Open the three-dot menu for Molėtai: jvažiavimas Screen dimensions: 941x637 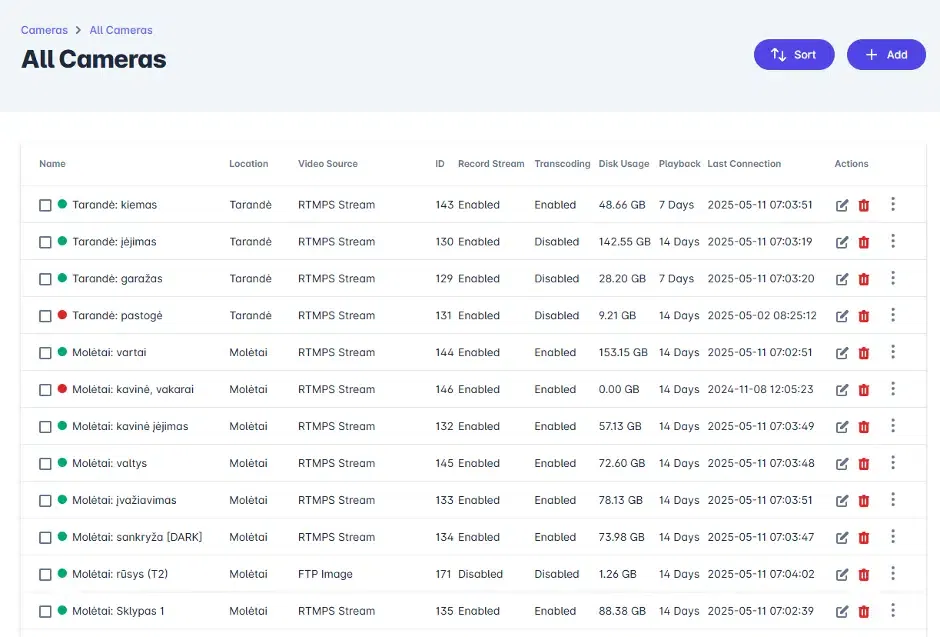[893, 500]
